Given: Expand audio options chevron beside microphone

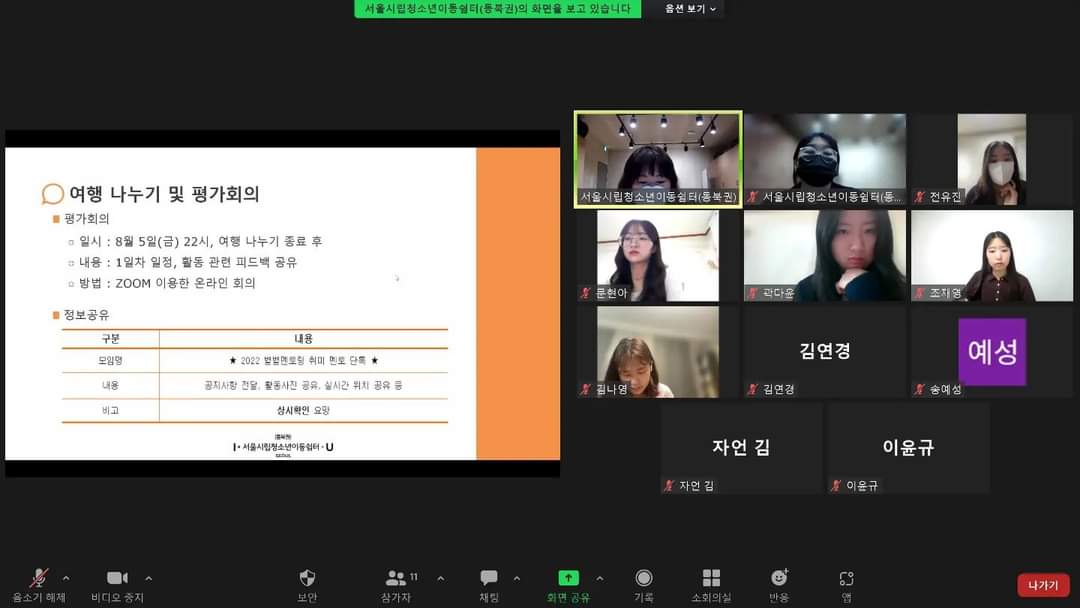Looking at the screenshot, I should (x=66, y=578).
